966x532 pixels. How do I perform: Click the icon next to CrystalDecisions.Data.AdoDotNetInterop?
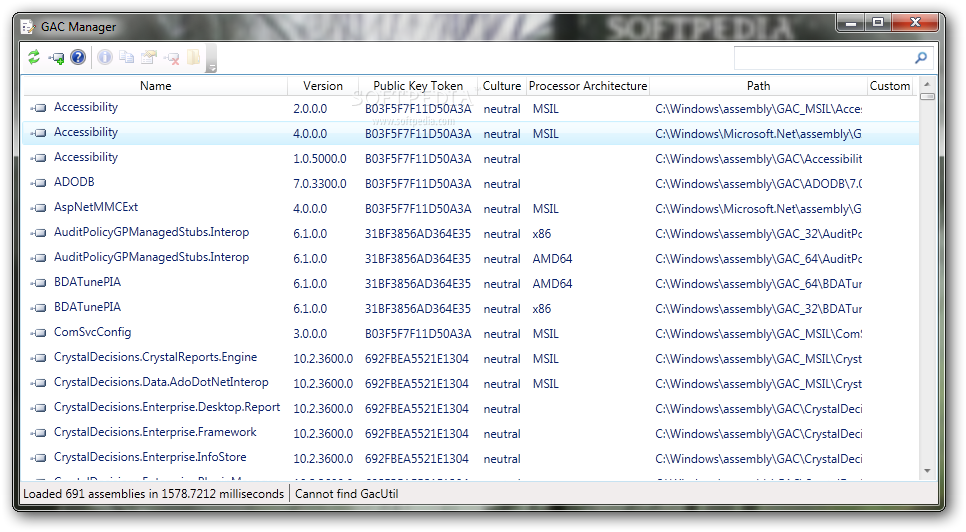[x=39, y=383]
